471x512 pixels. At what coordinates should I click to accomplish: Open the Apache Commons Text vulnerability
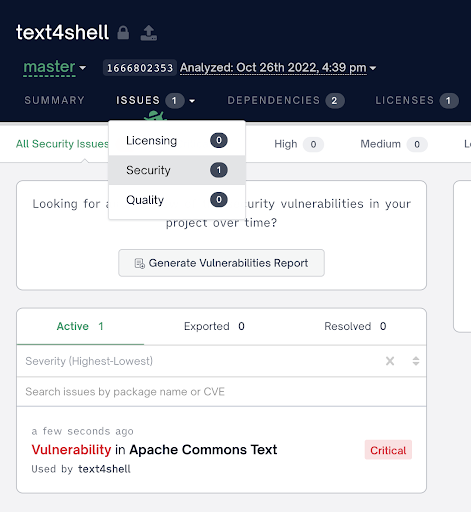coord(154,450)
